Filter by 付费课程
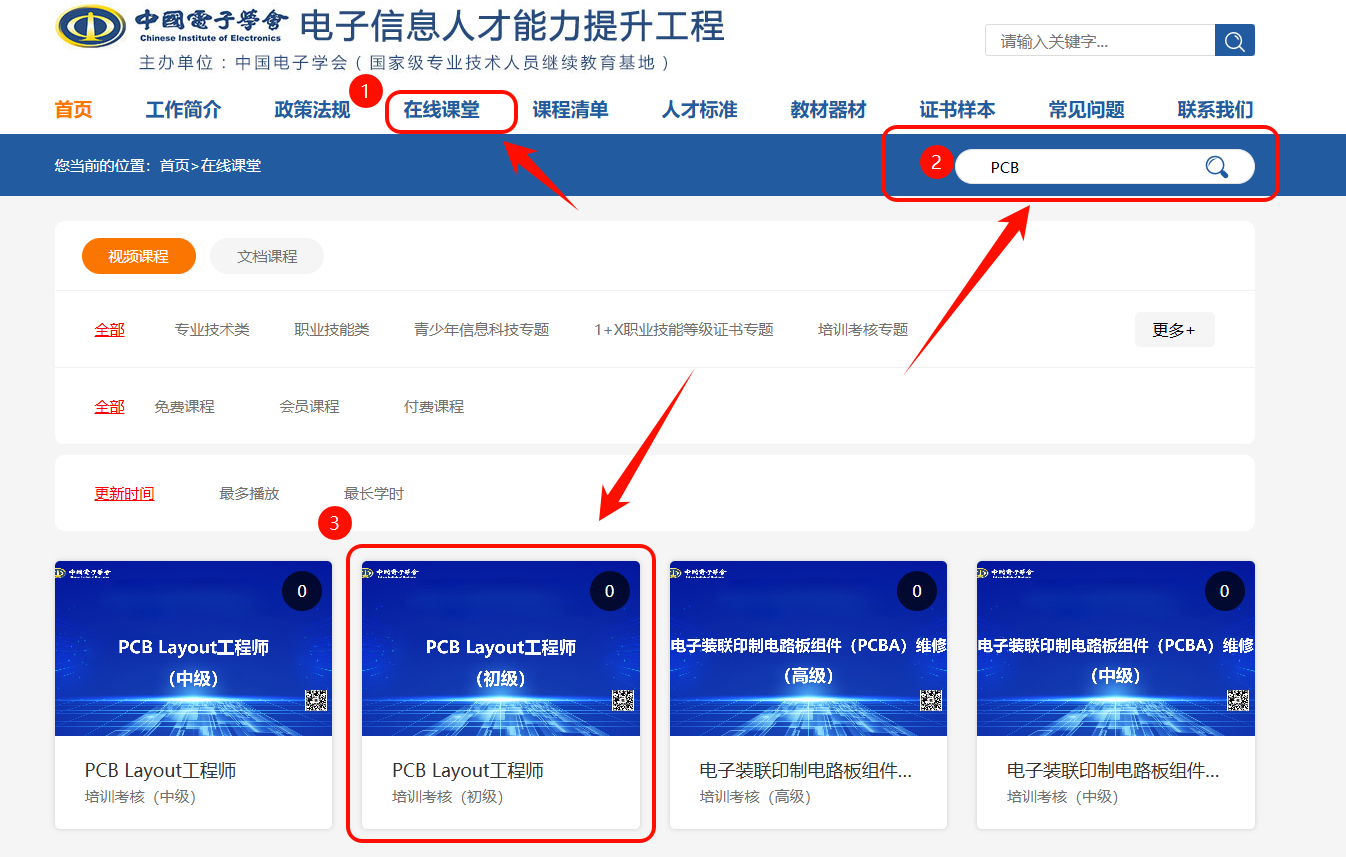 click(x=434, y=407)
